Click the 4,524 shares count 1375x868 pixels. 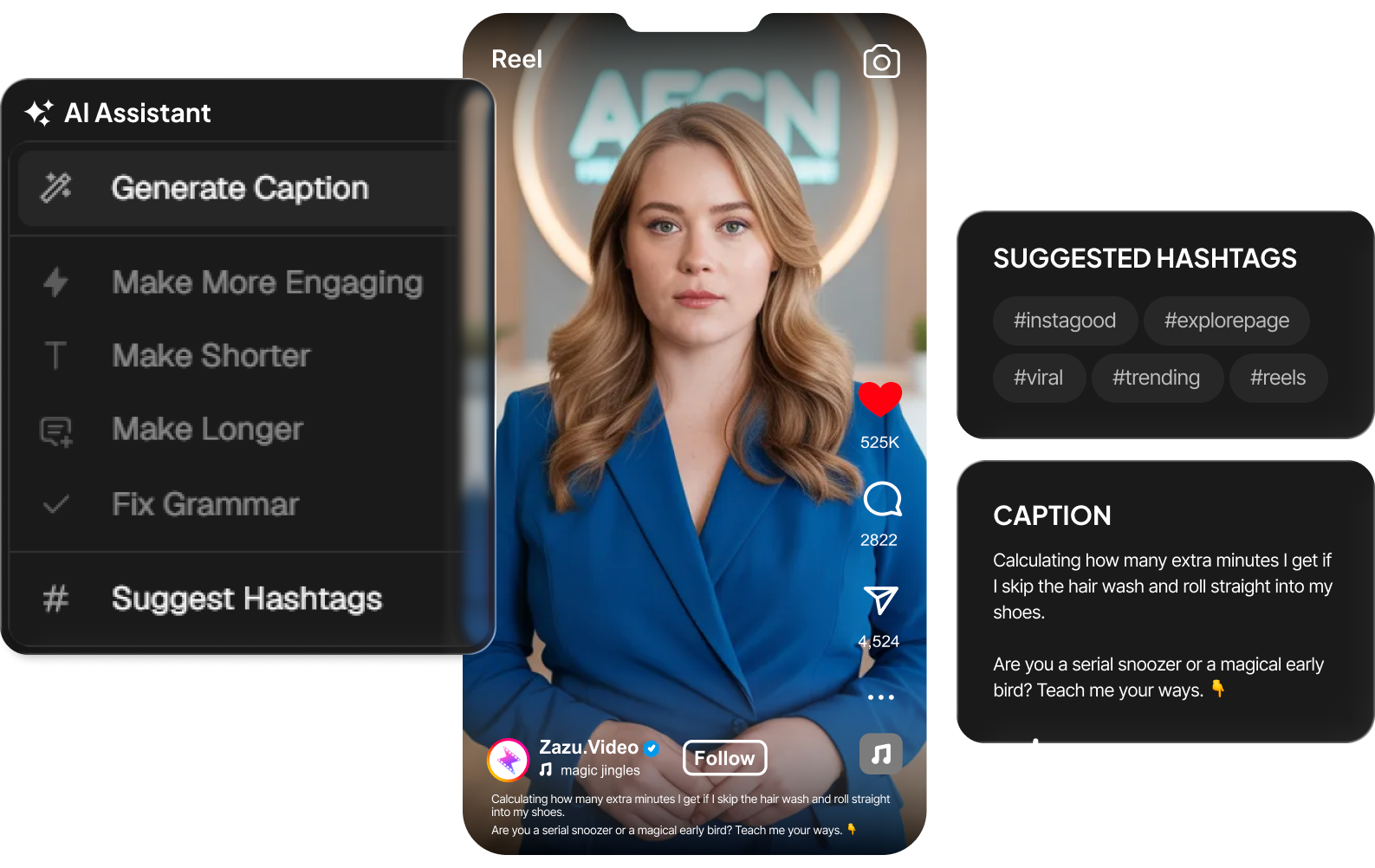(x=879, y=641)
